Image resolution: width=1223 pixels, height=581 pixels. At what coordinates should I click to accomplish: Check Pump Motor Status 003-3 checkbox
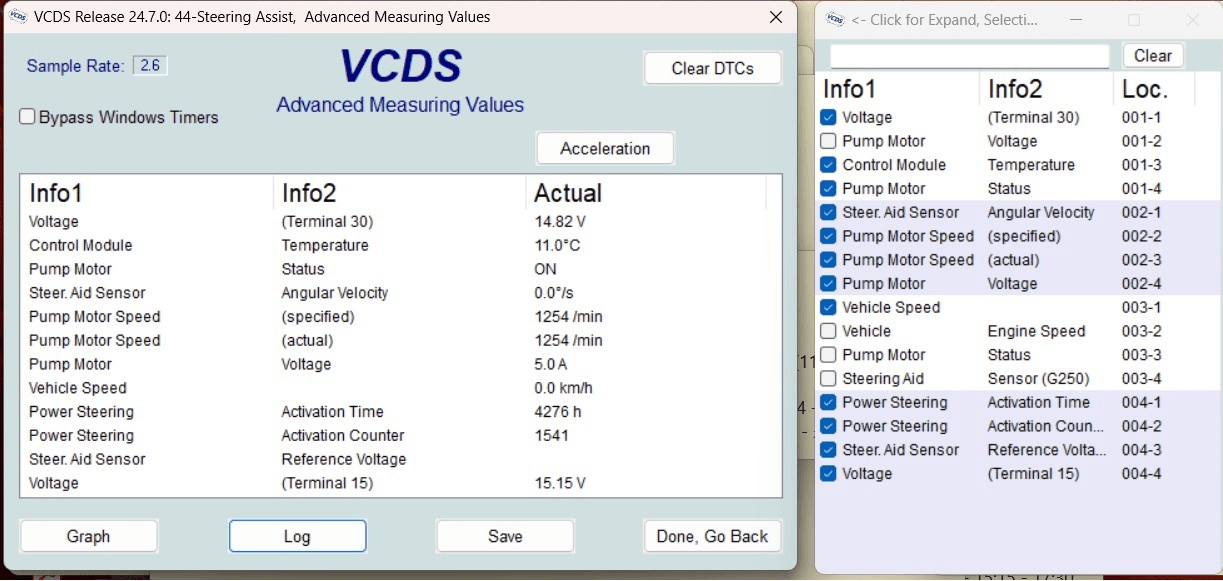[x=828, y=355]
